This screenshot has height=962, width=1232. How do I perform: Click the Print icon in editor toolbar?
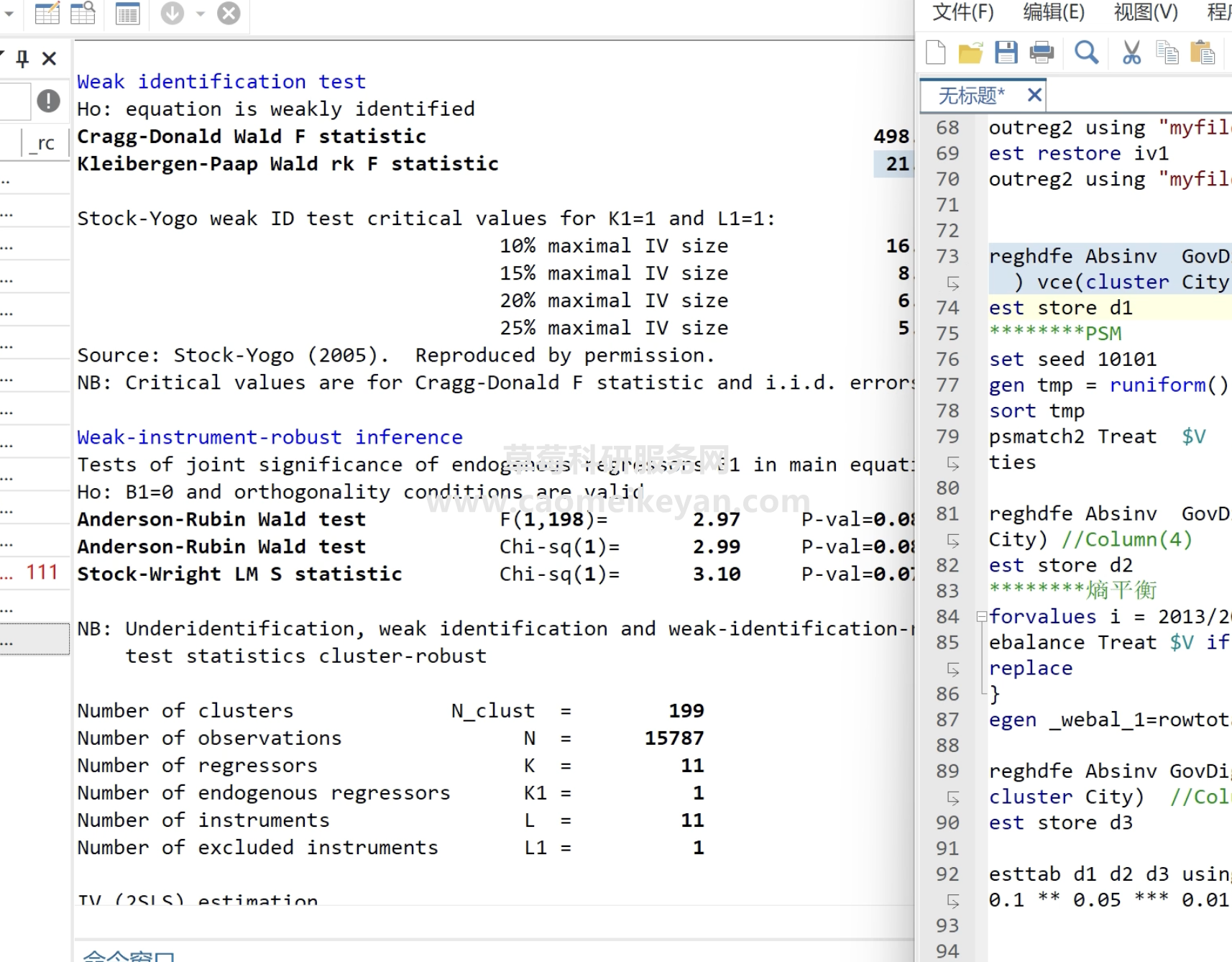click(x=1042, y=52)
